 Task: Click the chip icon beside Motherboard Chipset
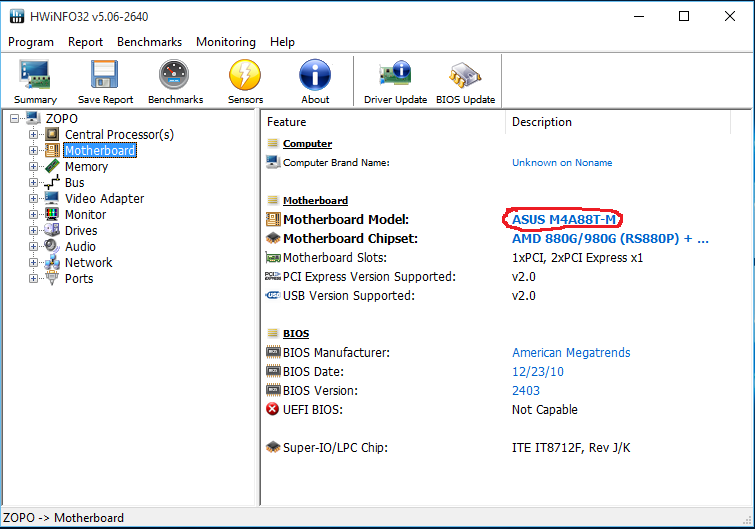point(273,238)
